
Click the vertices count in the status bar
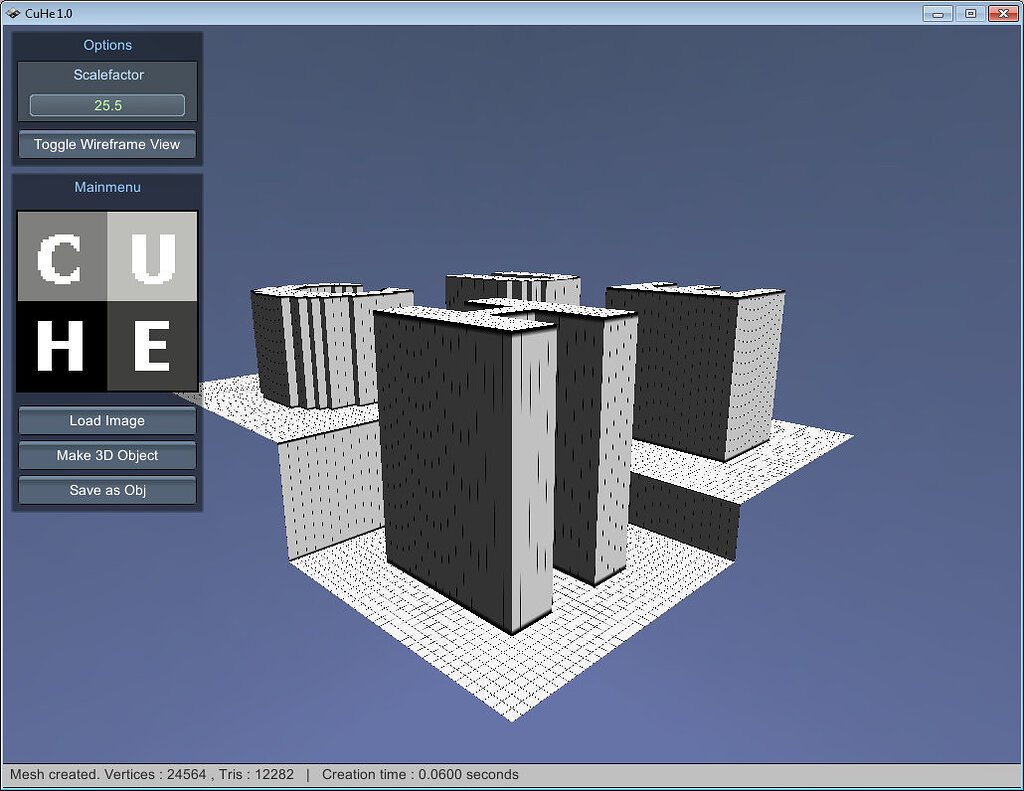[185, 774]
